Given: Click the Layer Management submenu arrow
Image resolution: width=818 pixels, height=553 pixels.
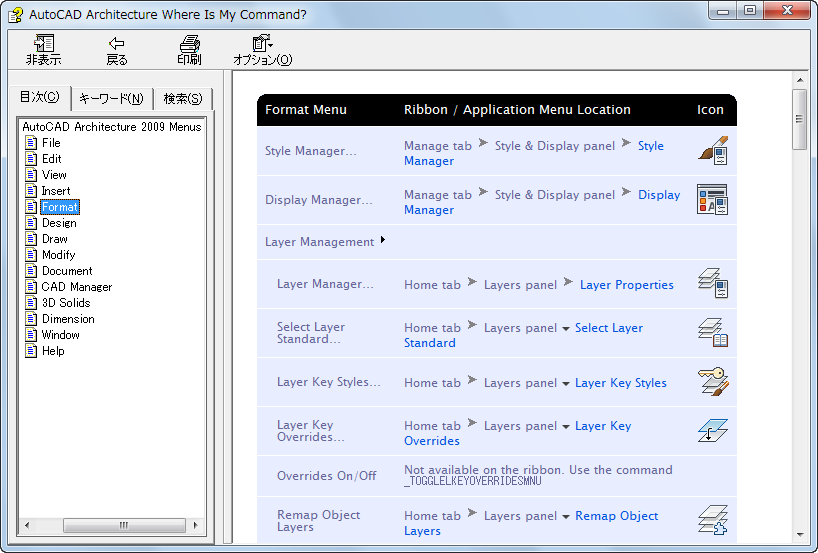Looking at the screenshot, I should tap(383, 240).
